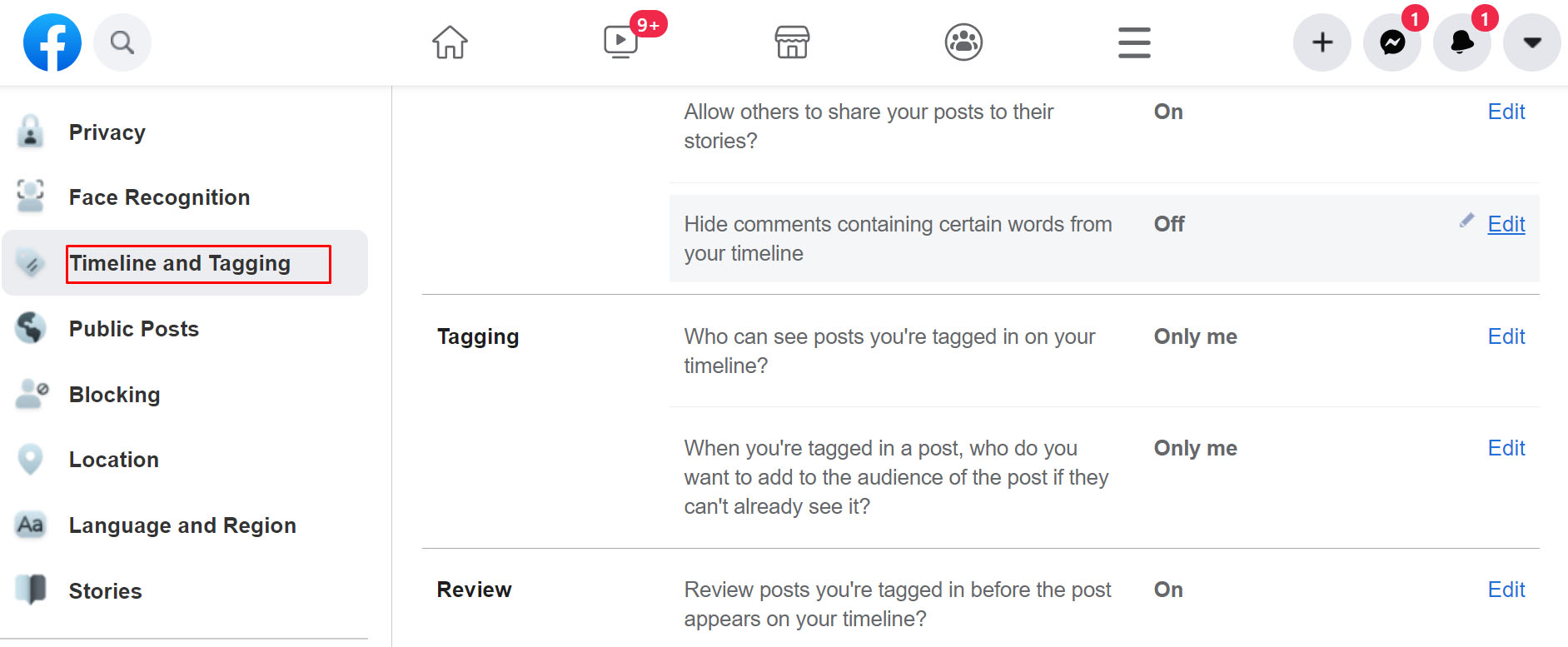
Task: Open the search magnifier icon
Action: point(122,42)
